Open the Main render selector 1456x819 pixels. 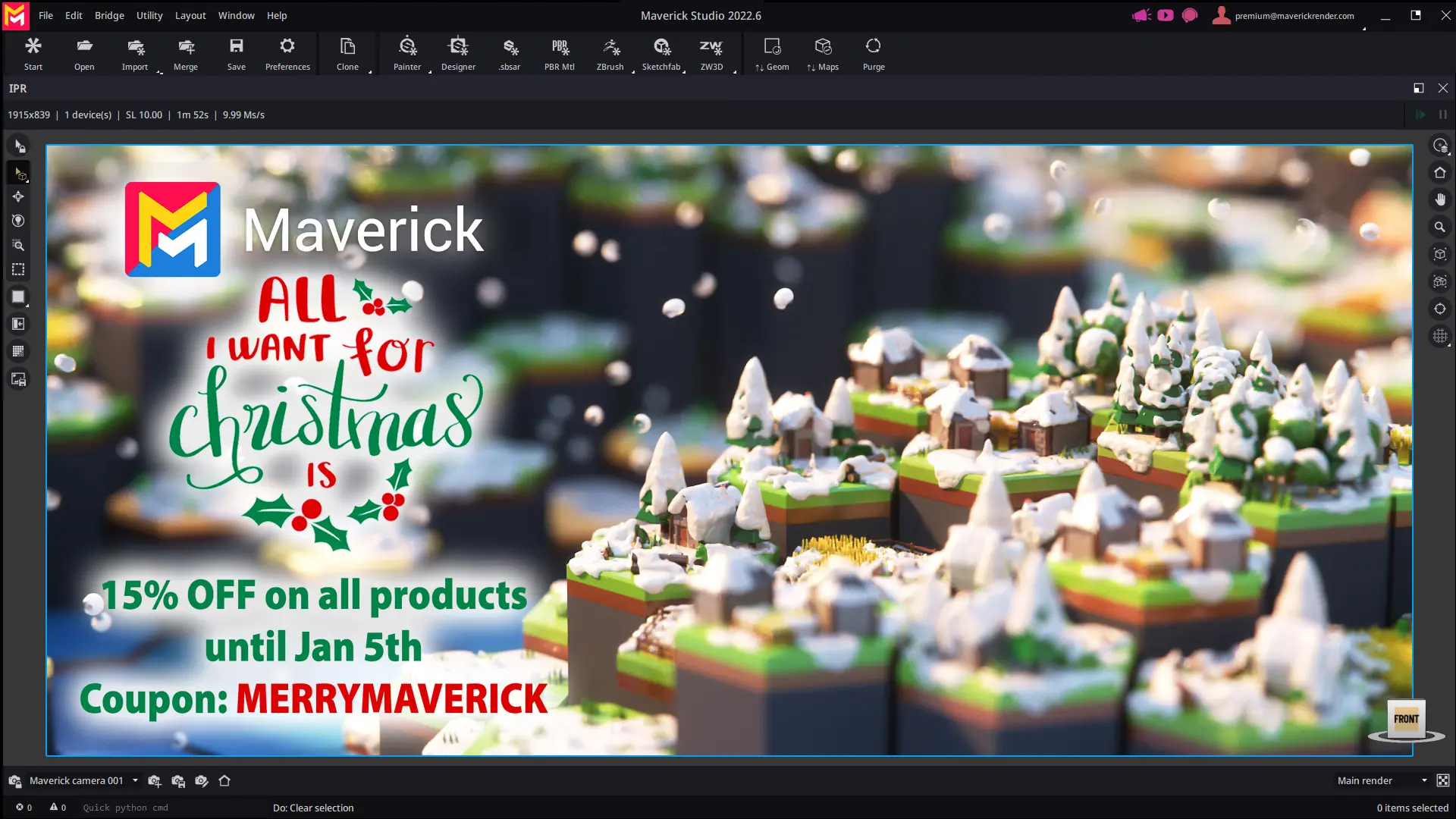(x=1374, y=780)
